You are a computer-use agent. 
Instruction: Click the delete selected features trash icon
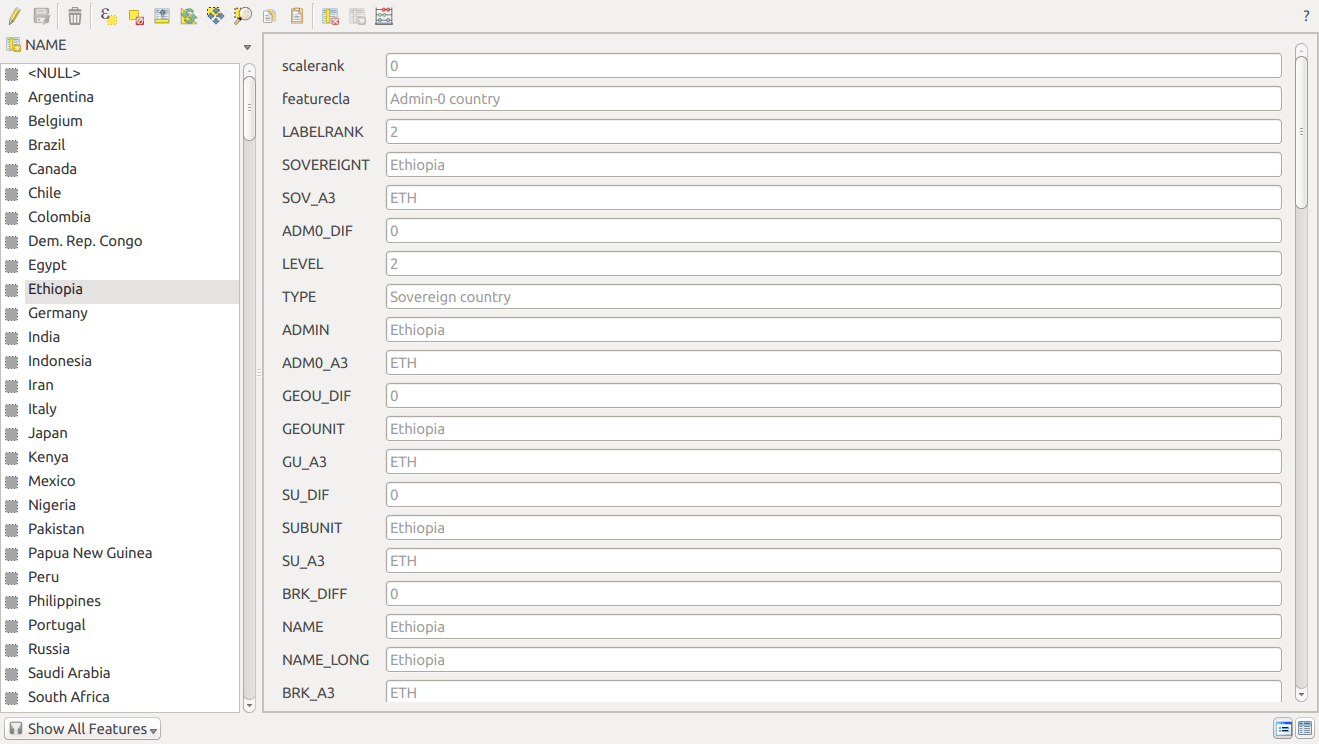[75, 16]
